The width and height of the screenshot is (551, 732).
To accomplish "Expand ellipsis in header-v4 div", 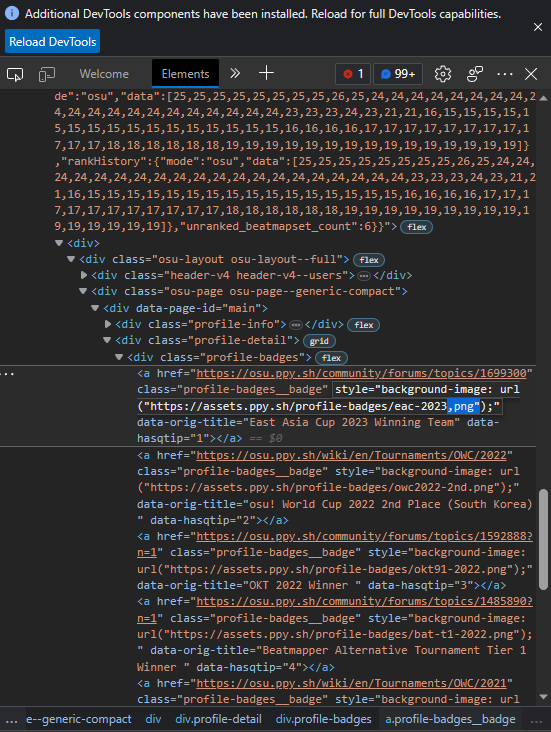I will [x=364, y=276].
